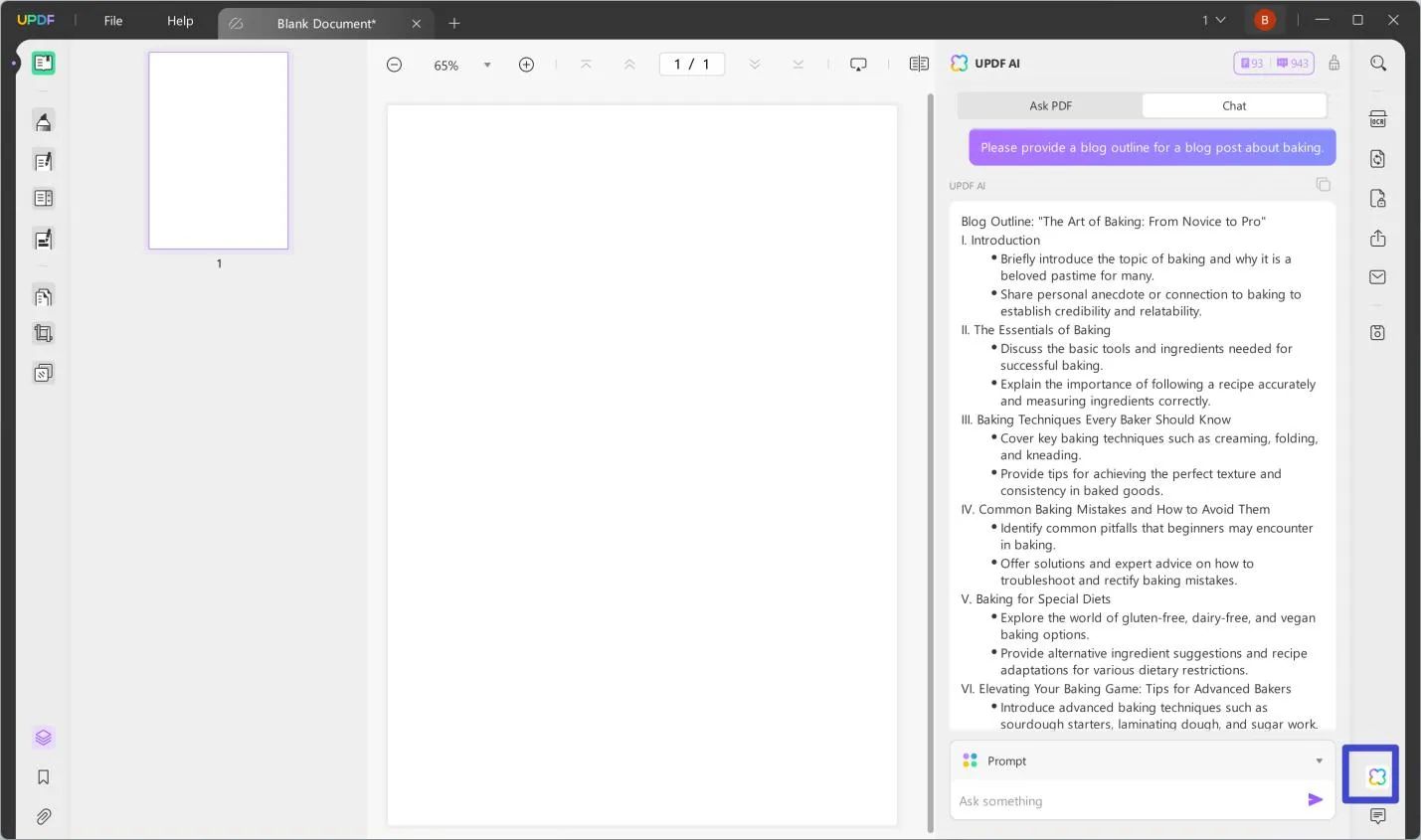Share the document via email icon
The image size is (1421, 840).
coord(1377,277)
